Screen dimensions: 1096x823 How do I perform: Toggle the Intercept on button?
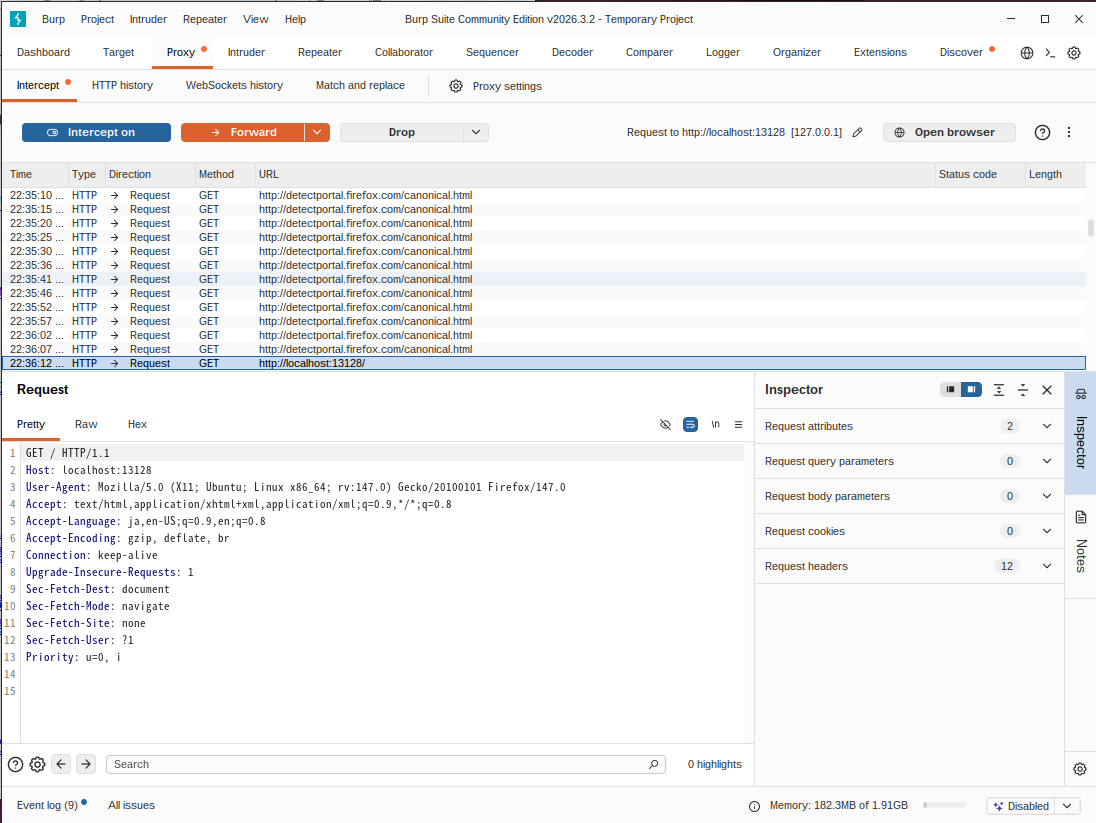(96, 132)
